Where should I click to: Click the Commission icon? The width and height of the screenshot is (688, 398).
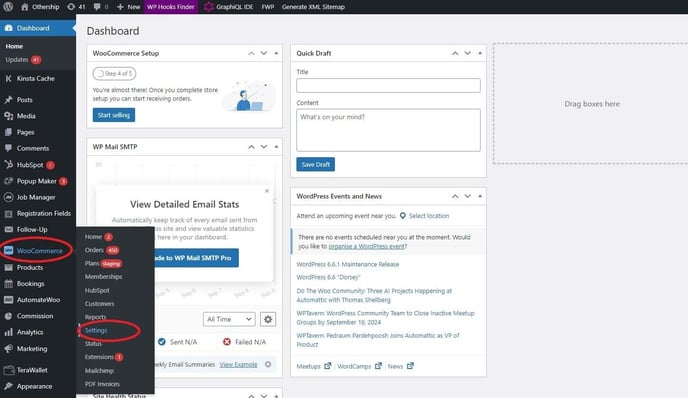click(8, 316)
